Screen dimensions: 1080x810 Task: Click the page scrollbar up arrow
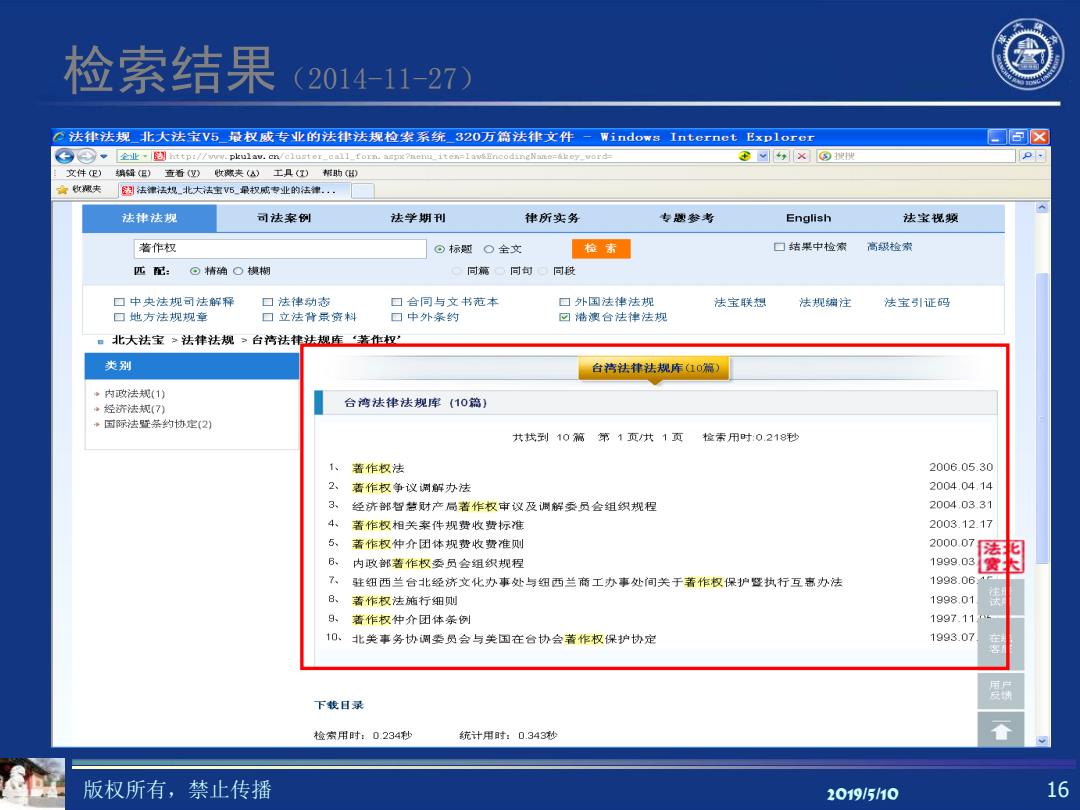click(x=1042, y=208)
